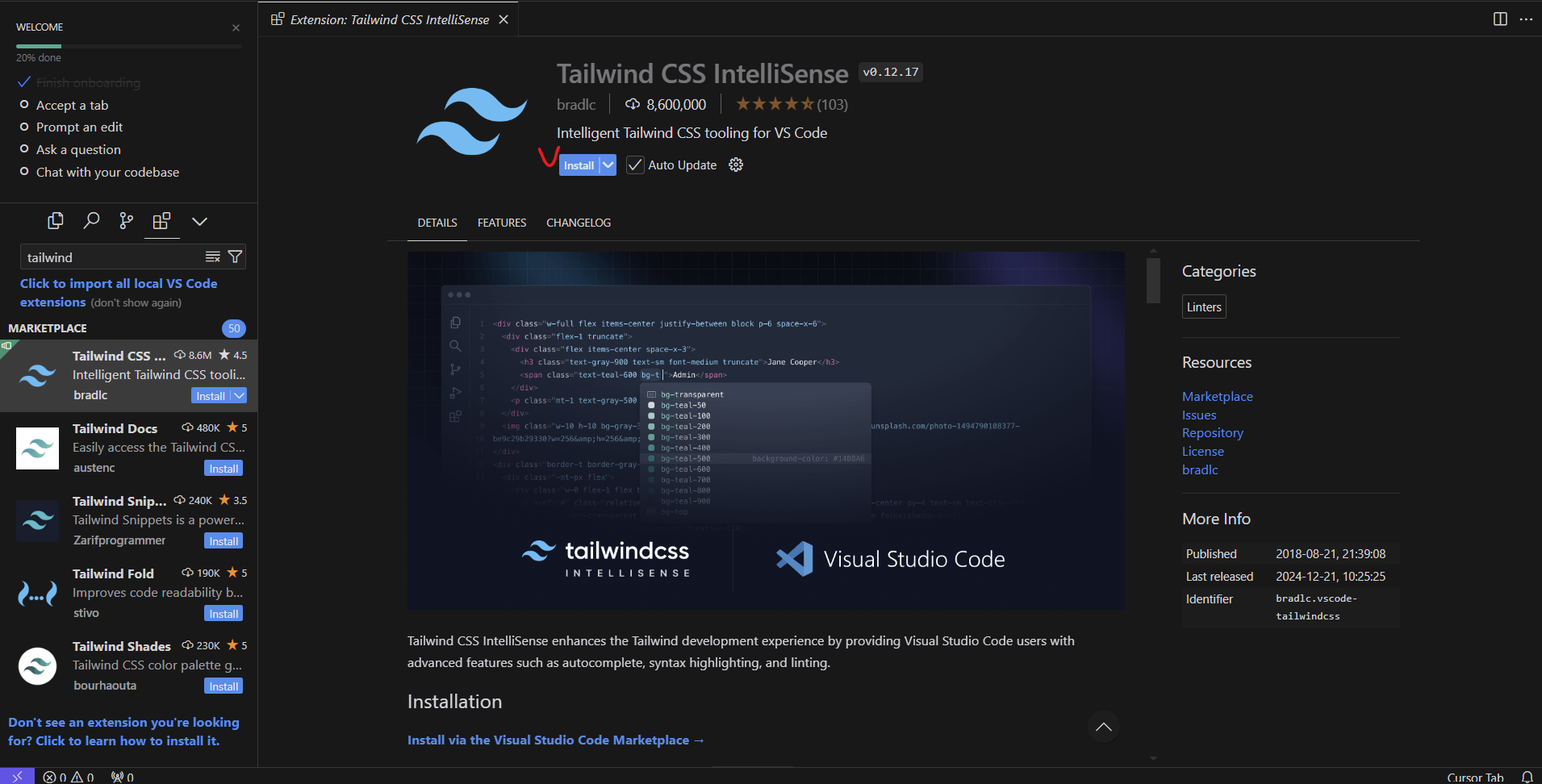
Task: Click the marketplace results count badge 50
Action: coord(234,328)
